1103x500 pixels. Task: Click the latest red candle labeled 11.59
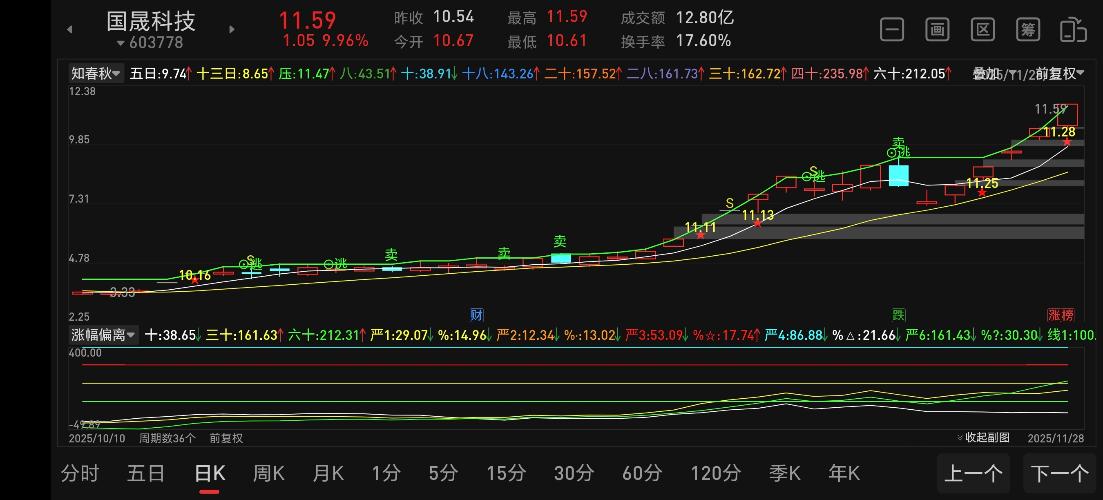pyautogui.click(x=1067, y=115)
